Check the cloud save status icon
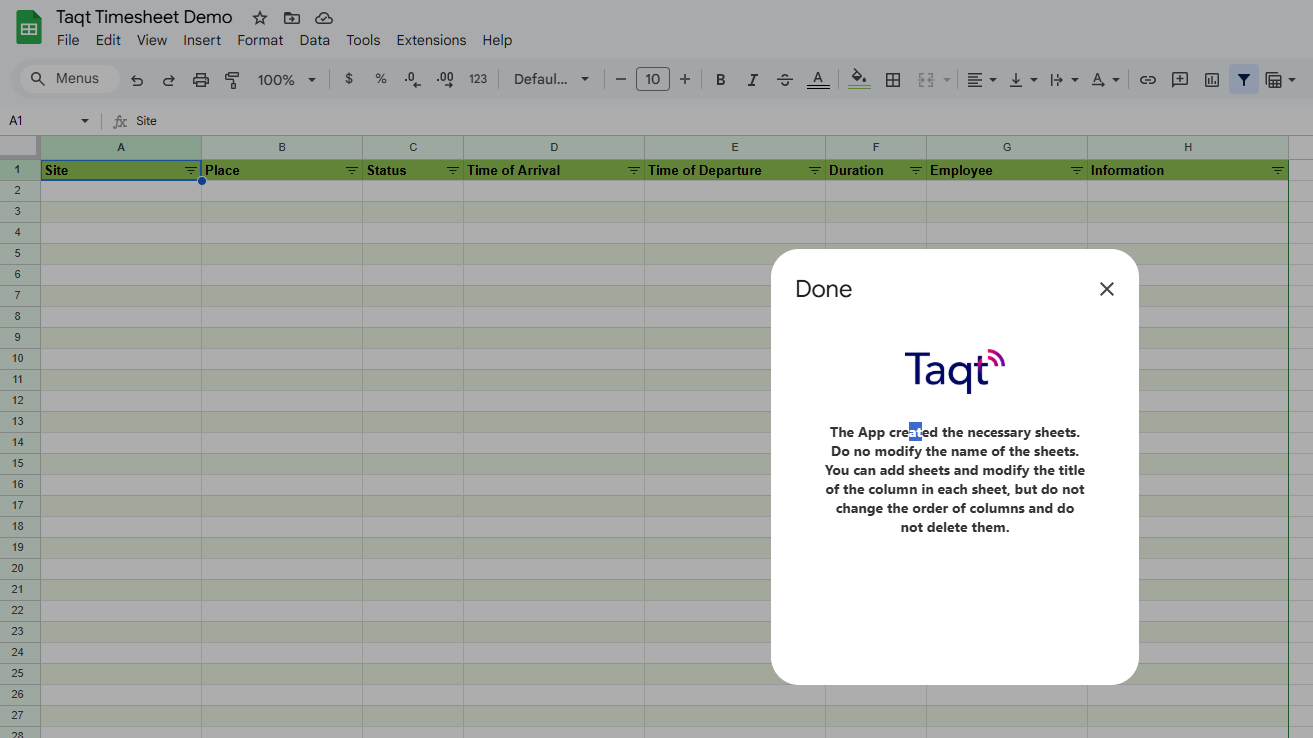This screenshot has width=1313, height=738. click(324, 18)
